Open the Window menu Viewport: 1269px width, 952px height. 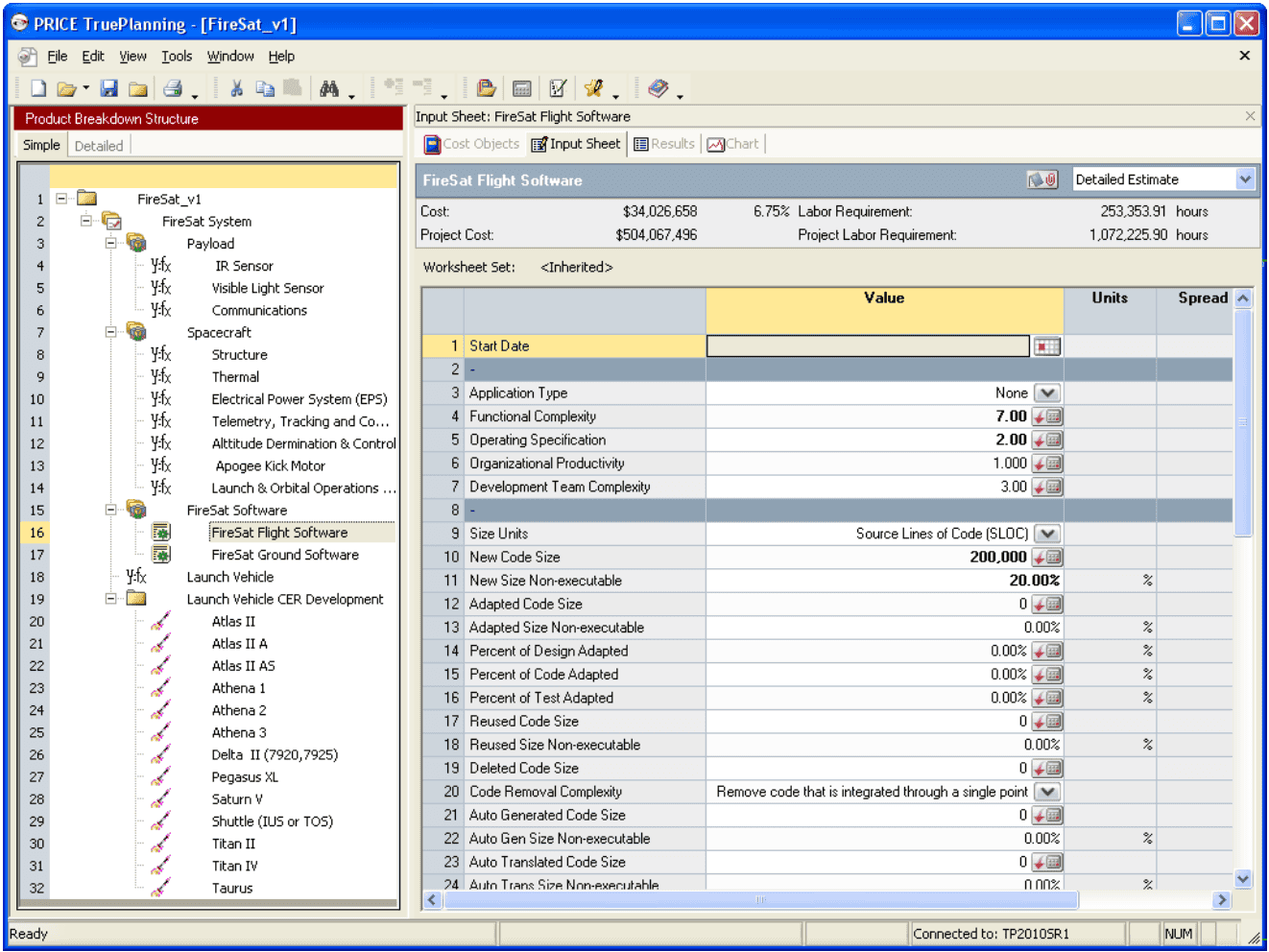tap(230, 57)
